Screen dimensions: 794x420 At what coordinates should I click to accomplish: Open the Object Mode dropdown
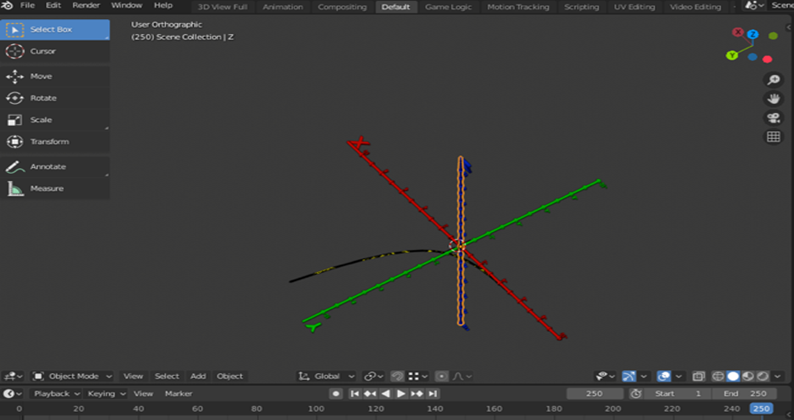click(x=72, y=376)
